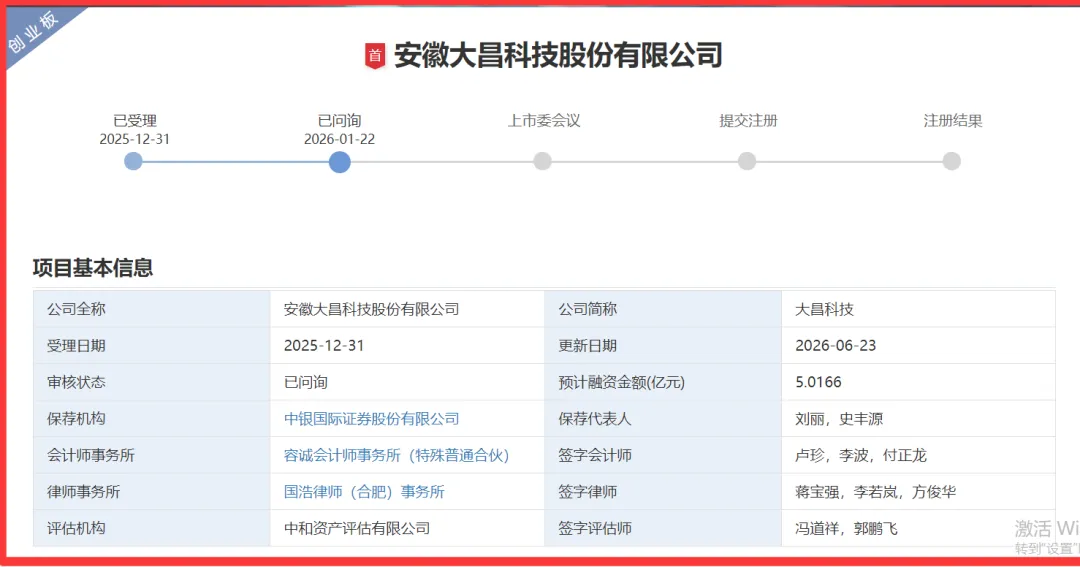This screenshot has width=1080, height=567.
Task: Click the 保荐机构 label cell
Action: 152,419
